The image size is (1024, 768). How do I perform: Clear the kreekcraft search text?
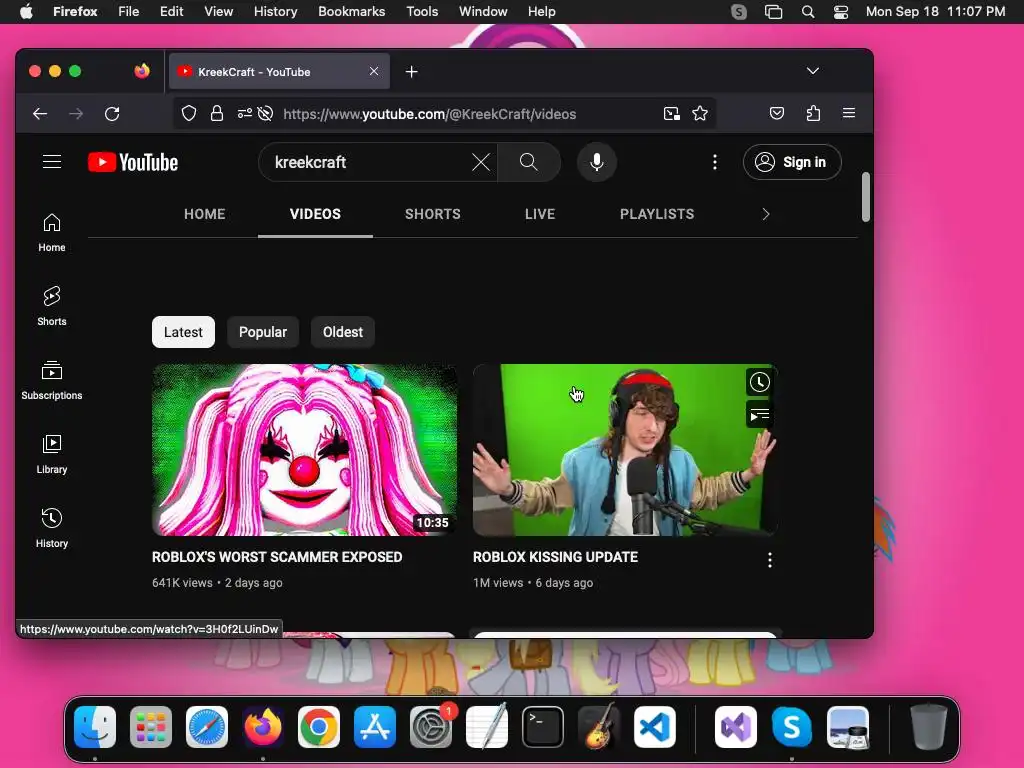[481, 162]
